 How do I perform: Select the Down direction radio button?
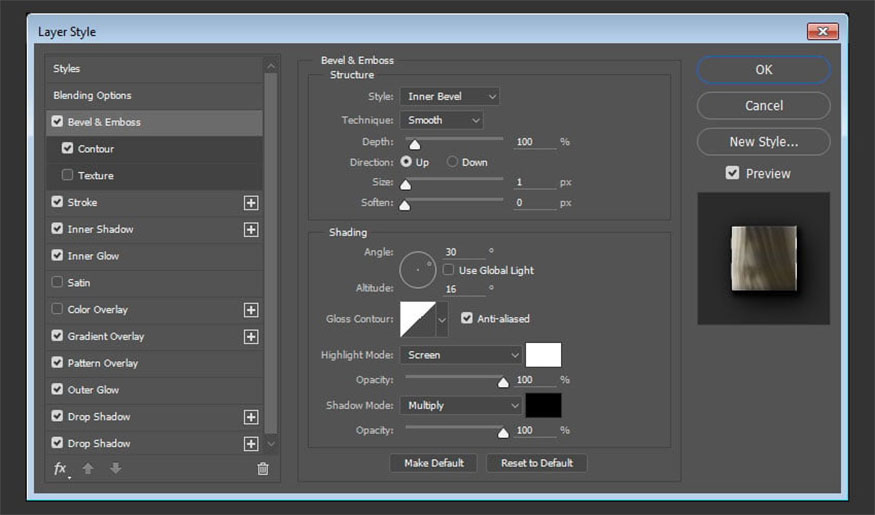453,162
